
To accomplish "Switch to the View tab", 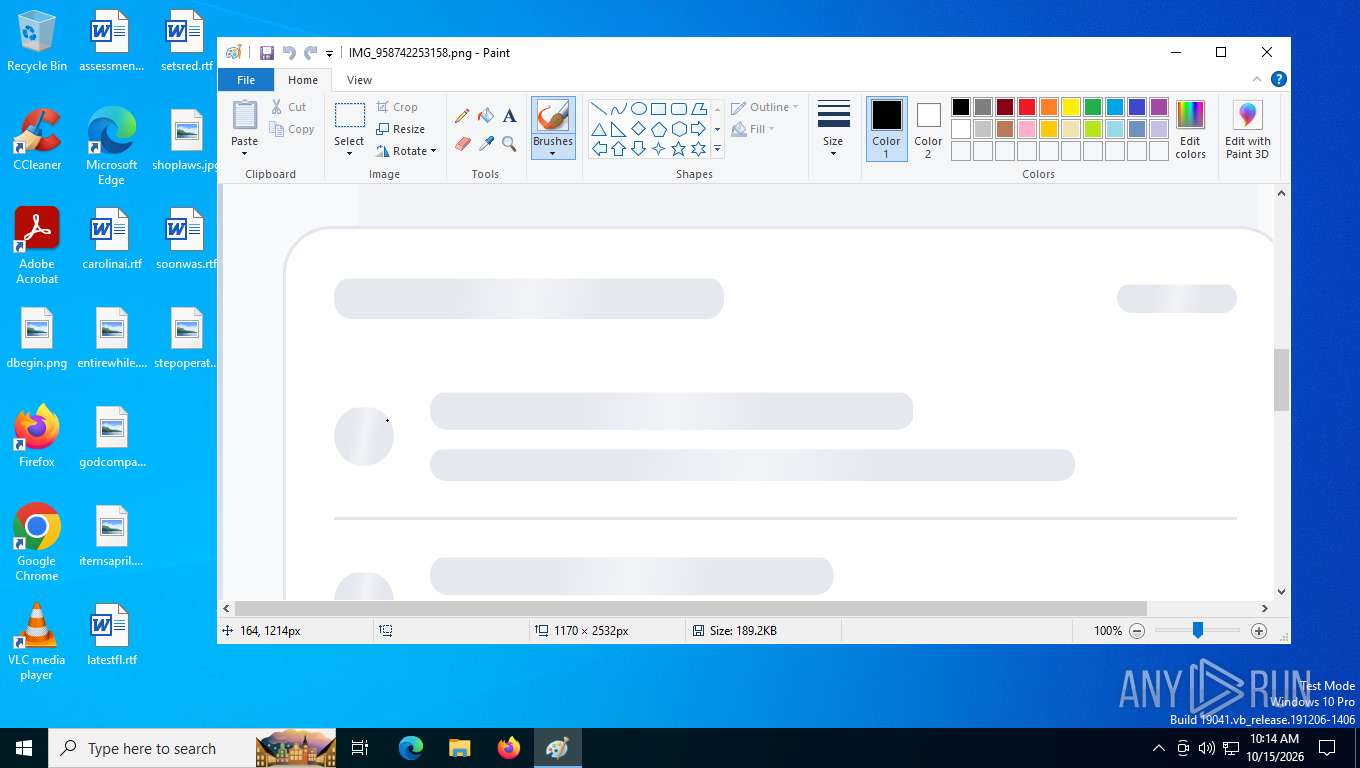I will coord(359,80).
